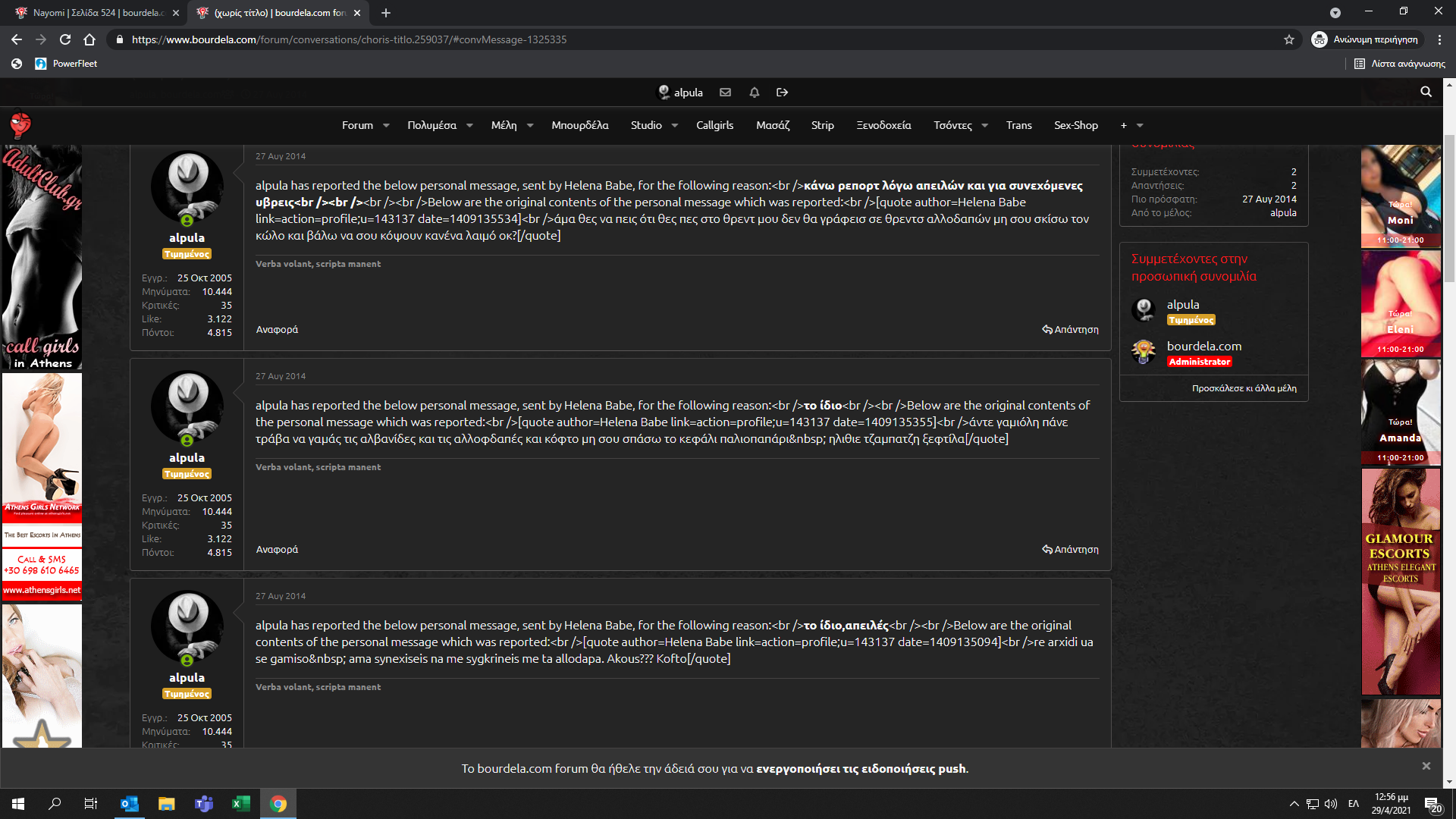Click Απάντηση on the first message

pos(1070,329)
